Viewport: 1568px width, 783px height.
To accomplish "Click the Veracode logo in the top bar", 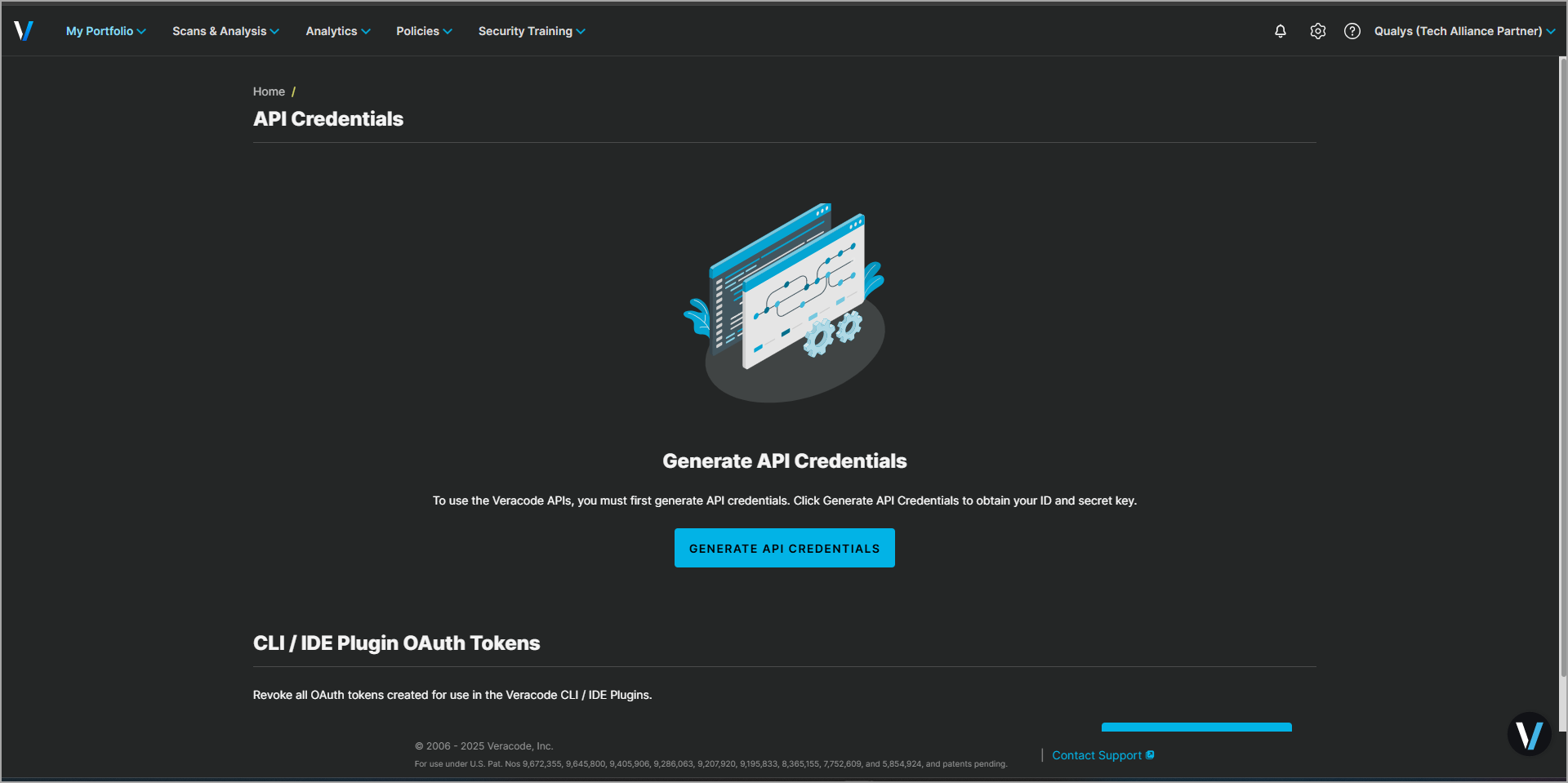I will pos(24,31).
